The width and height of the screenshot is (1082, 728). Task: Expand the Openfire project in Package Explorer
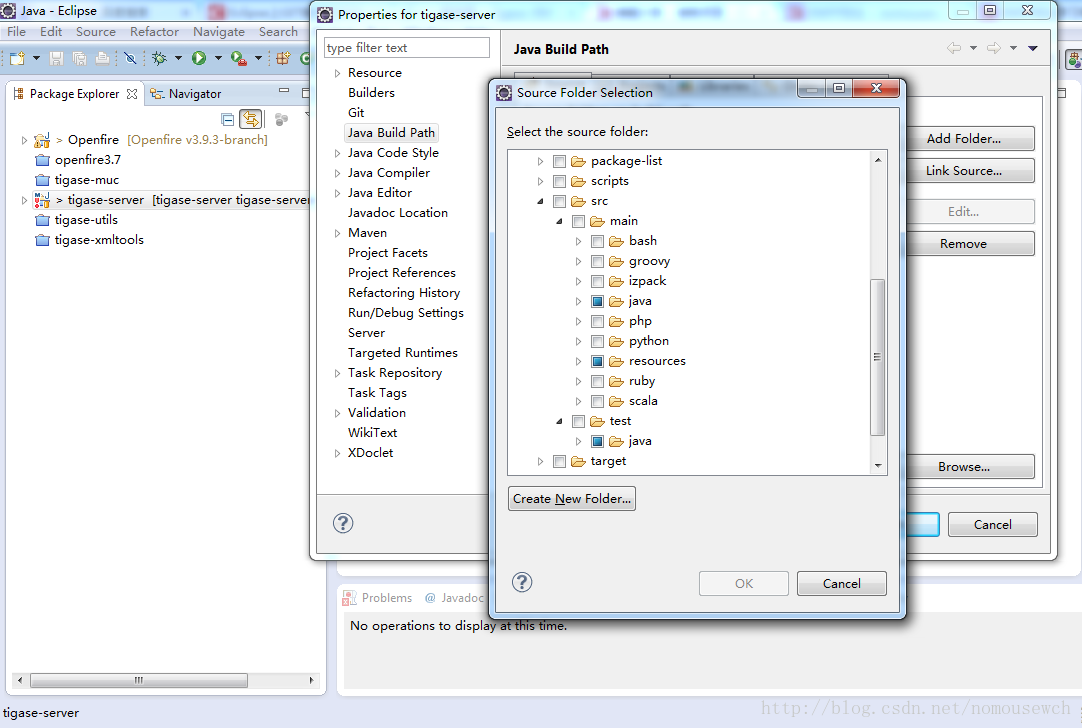[x=24, y=140]
